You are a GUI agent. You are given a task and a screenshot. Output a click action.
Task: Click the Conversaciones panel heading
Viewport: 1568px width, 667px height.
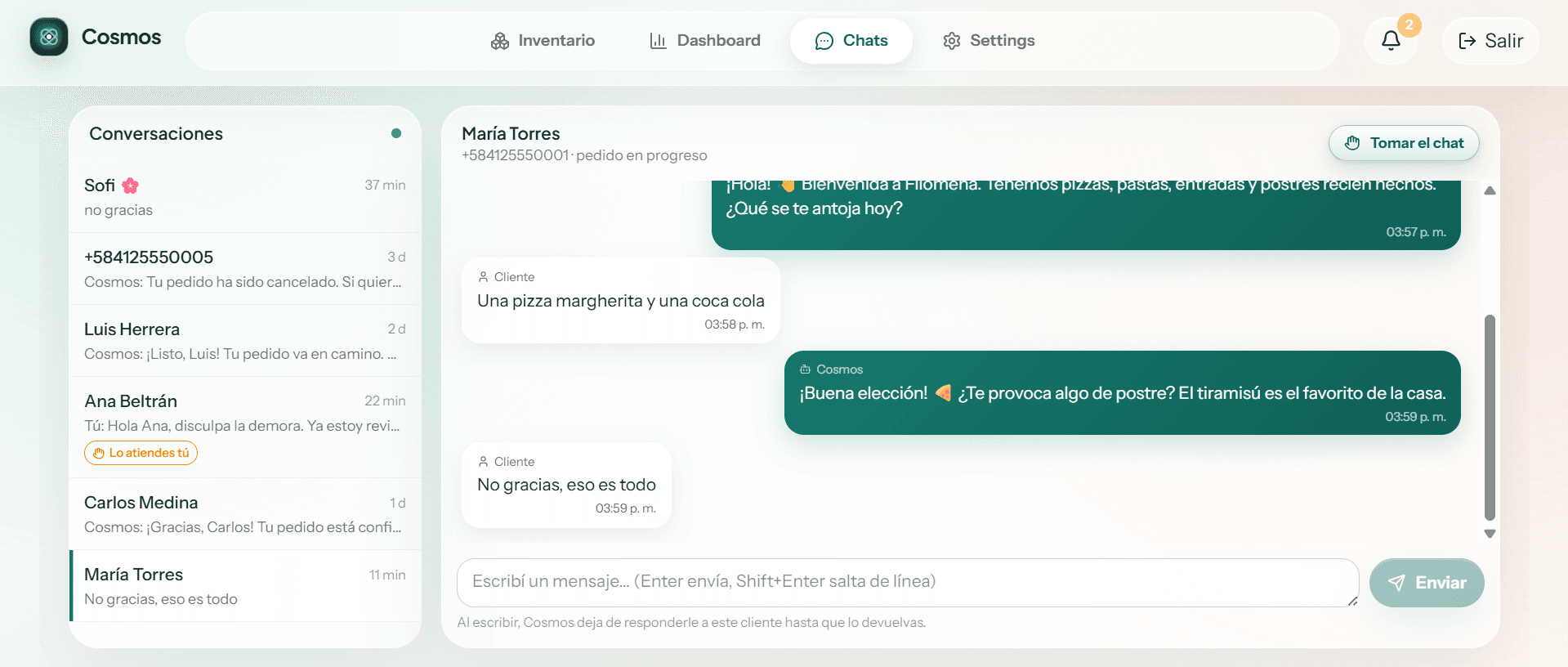156,133
